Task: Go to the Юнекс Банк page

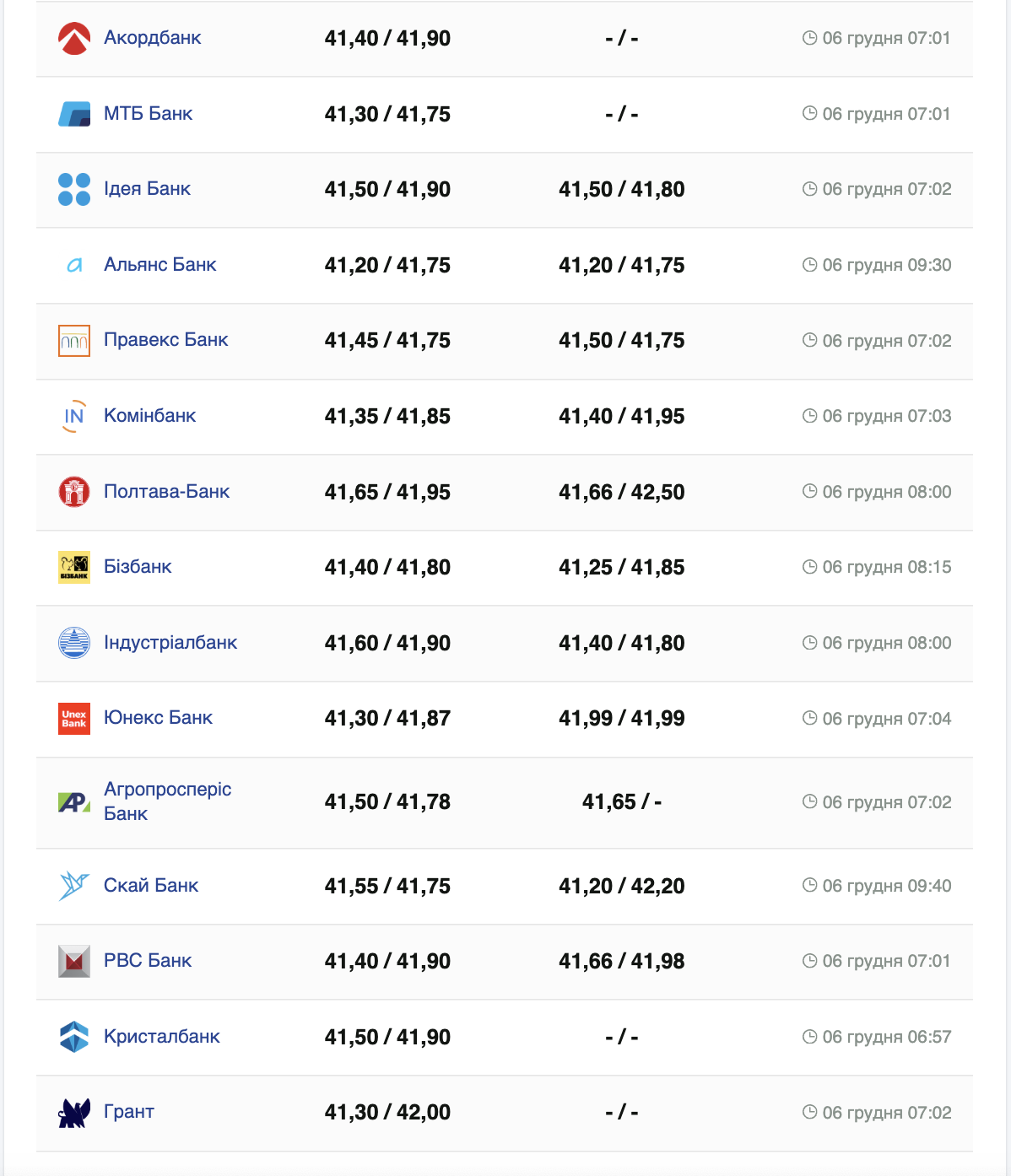Action: [x=158, y=718]
